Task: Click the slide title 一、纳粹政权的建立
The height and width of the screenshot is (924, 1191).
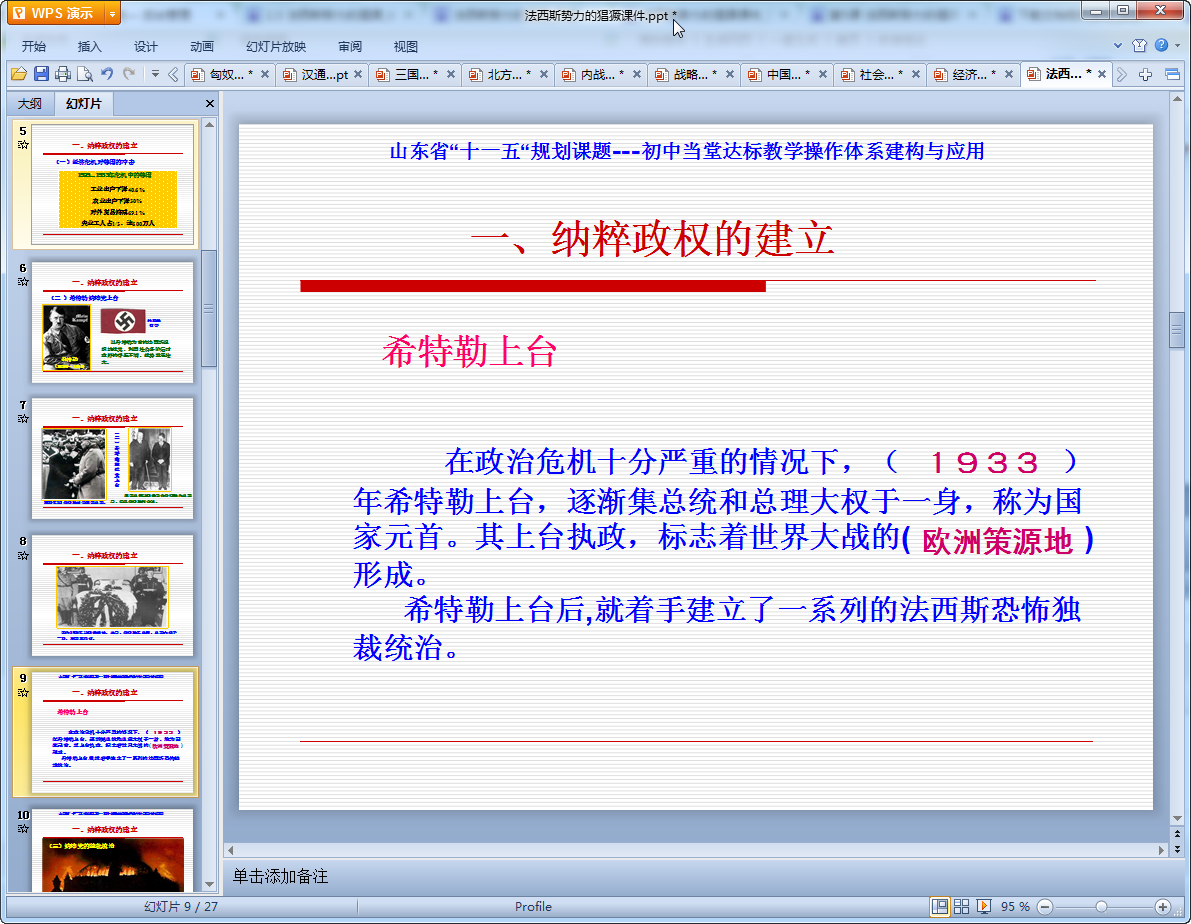Action: click(x=652, y=239)
